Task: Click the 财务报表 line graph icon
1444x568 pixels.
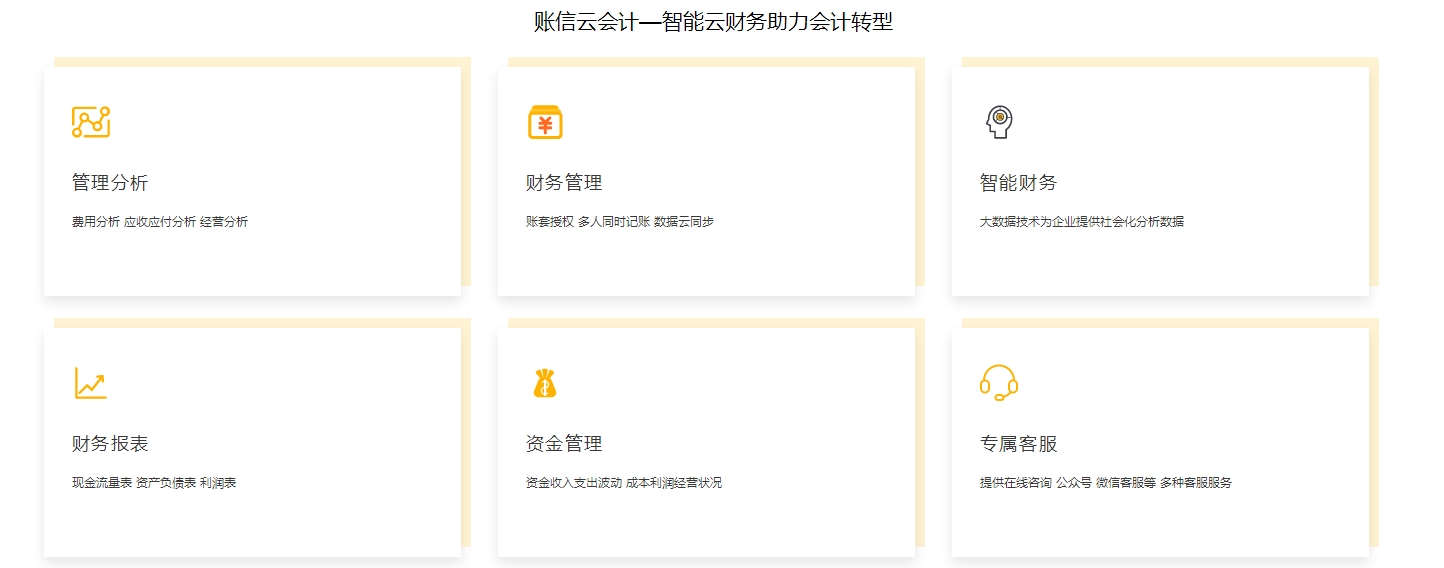Action: (90, 383)
